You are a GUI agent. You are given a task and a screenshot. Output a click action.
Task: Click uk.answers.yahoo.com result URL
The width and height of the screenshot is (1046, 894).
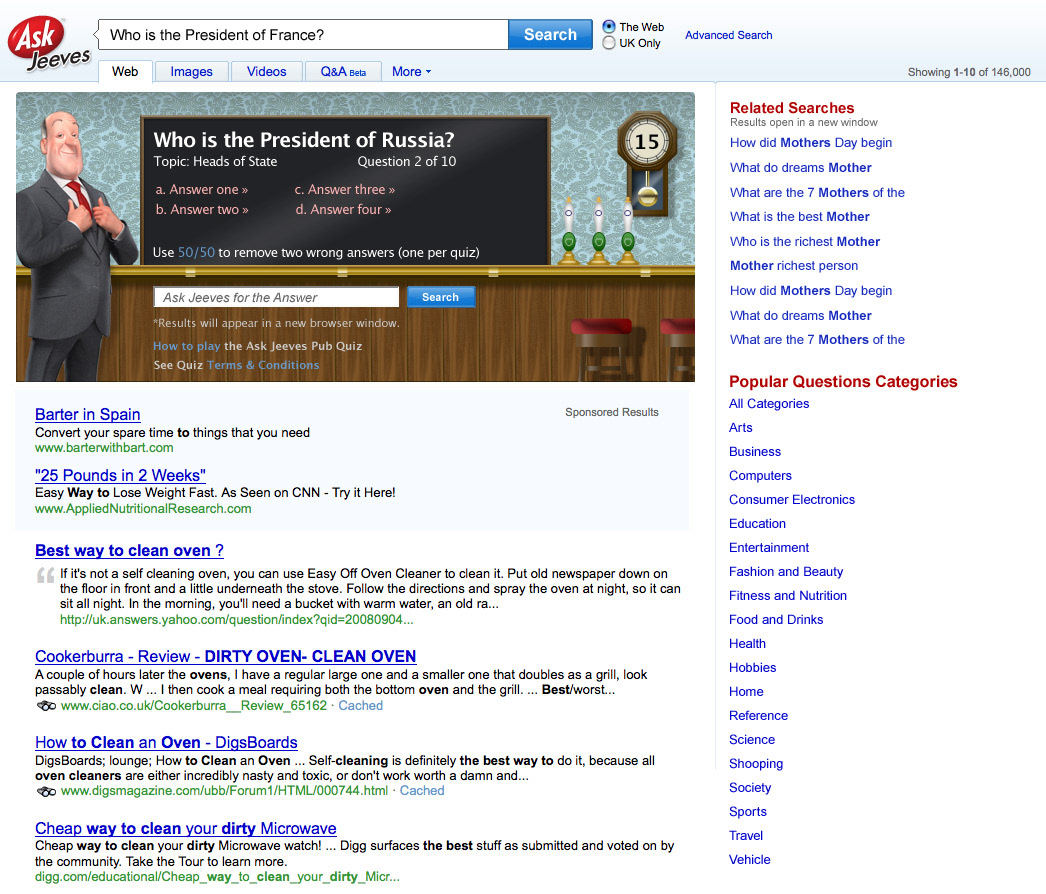point(236,620)
